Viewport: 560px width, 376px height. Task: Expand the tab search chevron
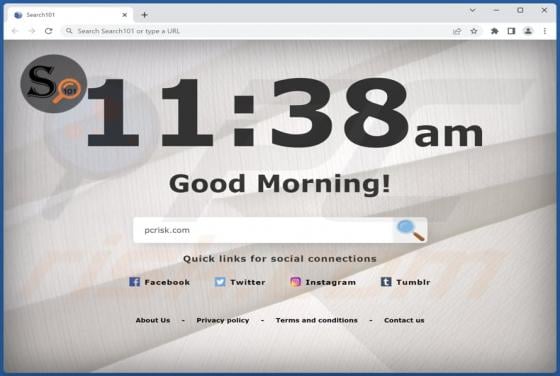(x=472, y=10)
